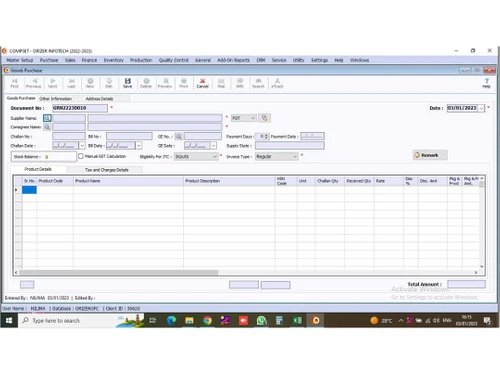This screenshot has height=375, width=500.
Task: Click the Windows Start button
Action: tap(9, 320)
